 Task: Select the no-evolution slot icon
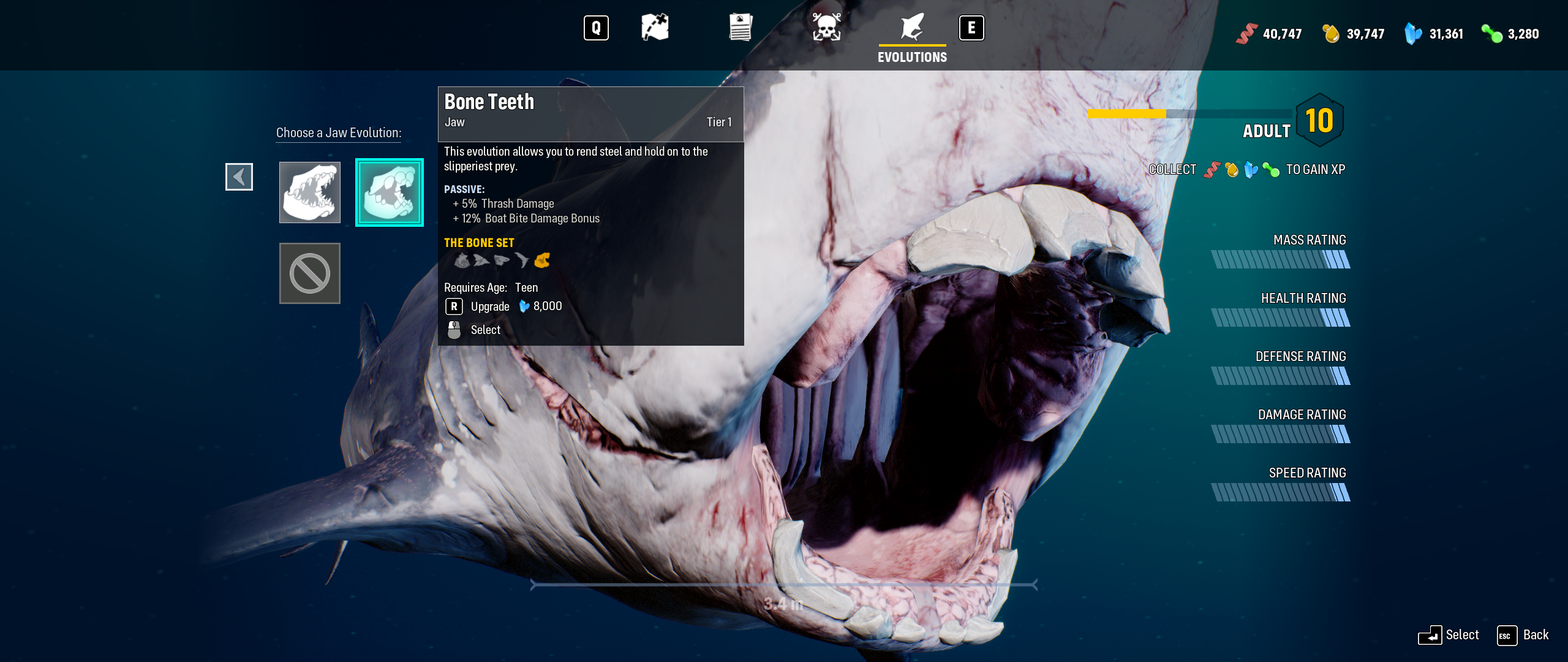coord(310,273)
